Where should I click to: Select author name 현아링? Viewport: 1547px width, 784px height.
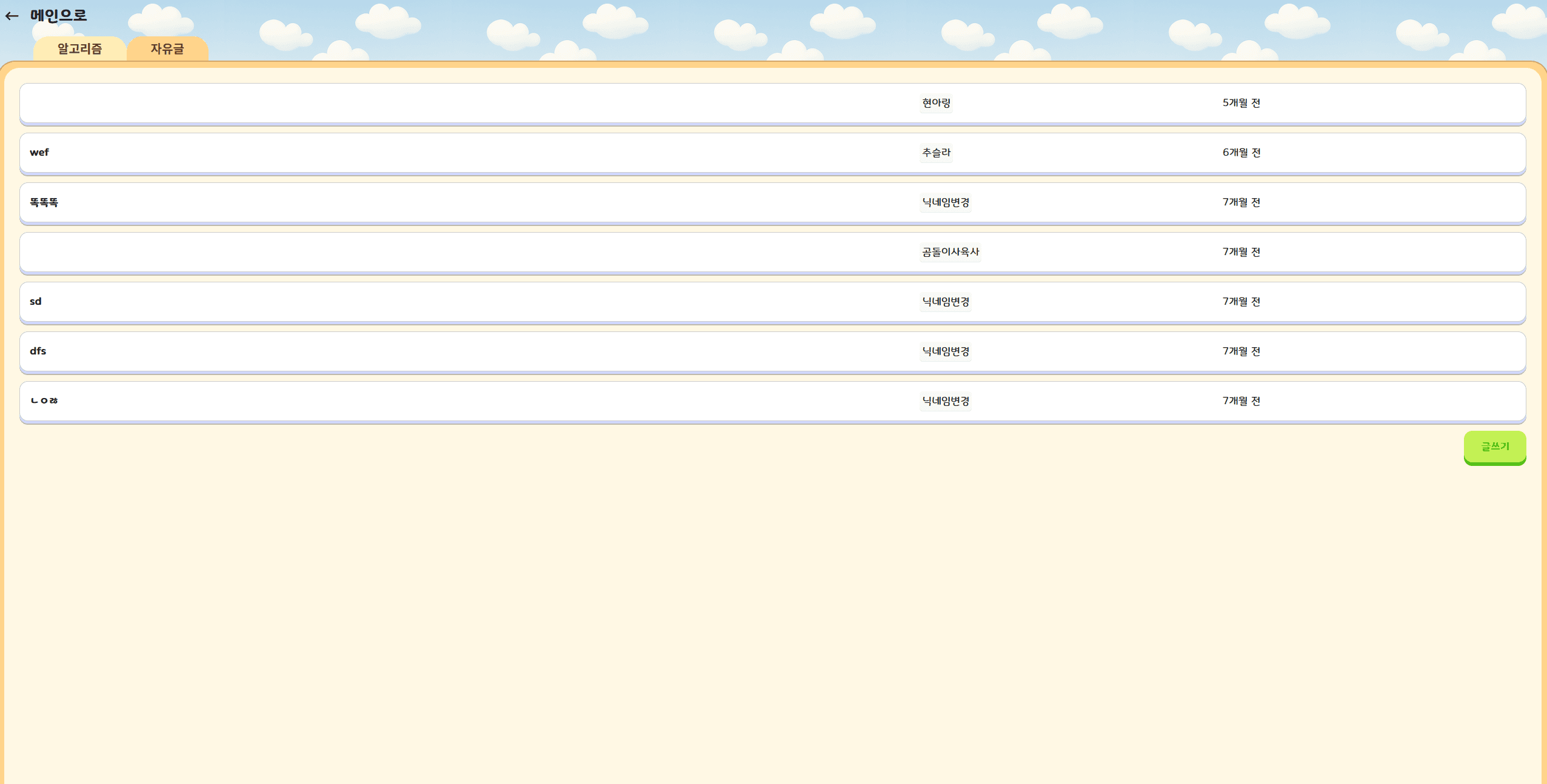(935, 102)
